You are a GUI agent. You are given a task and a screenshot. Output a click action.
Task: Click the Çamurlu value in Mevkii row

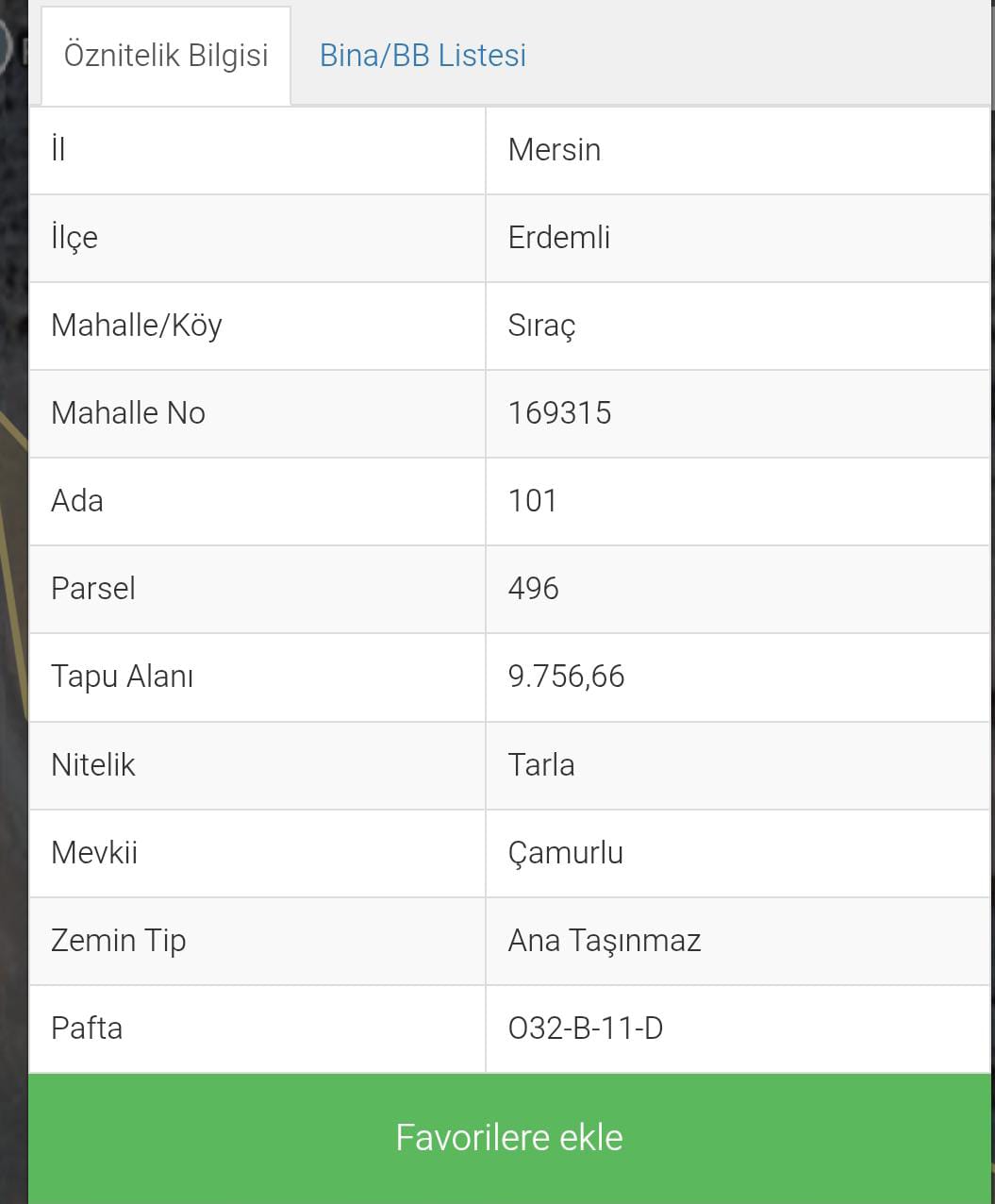click(x=738, y=853)
